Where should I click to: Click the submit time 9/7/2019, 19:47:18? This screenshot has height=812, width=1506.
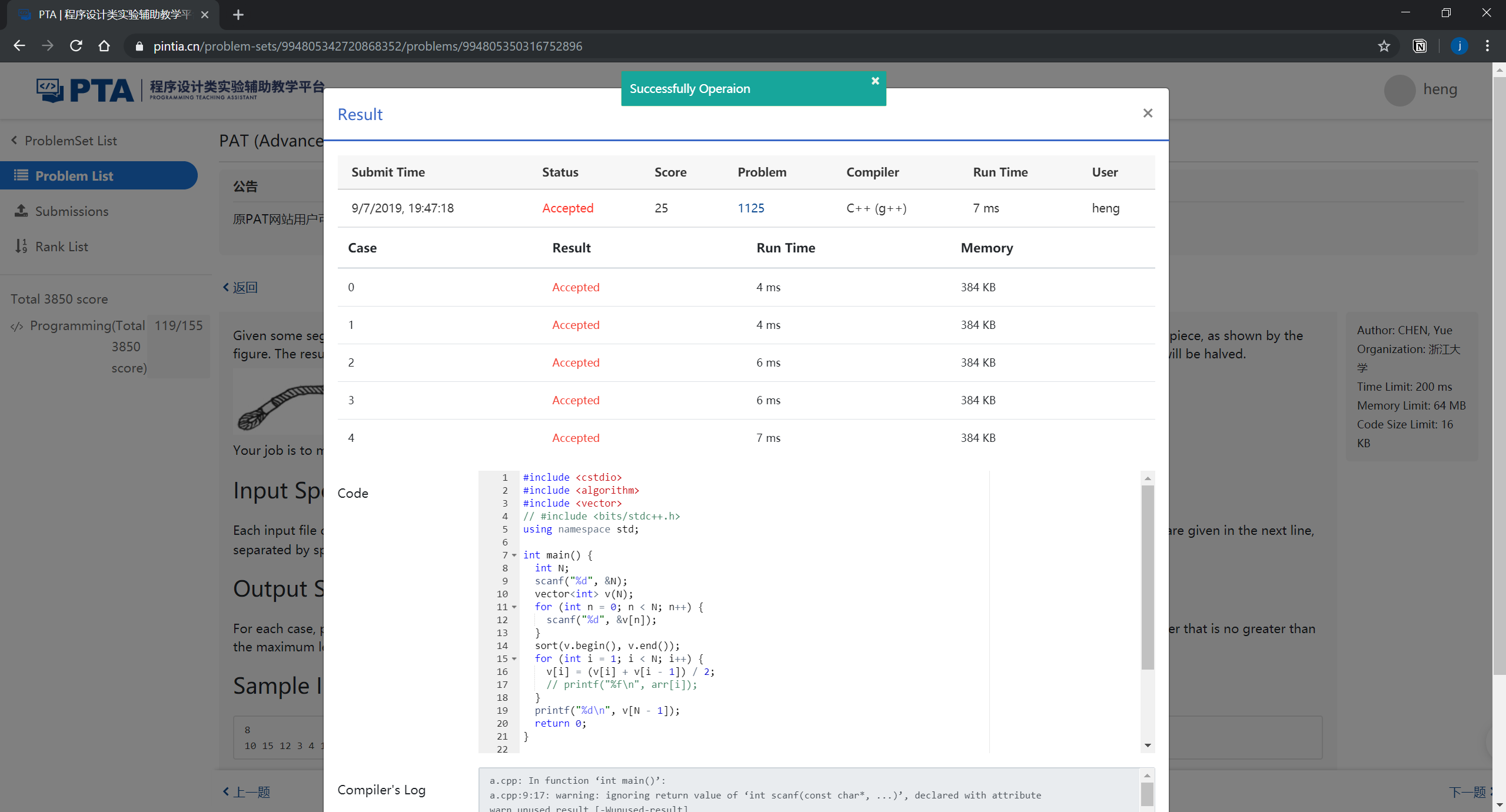click(403, 208)
